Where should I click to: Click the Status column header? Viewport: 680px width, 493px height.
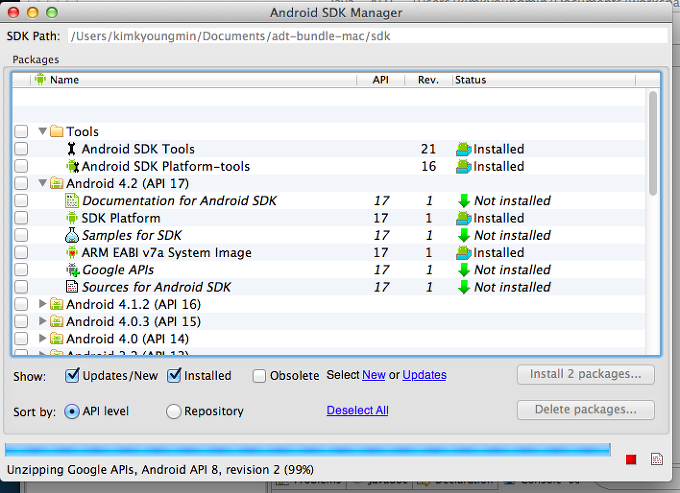point(544,80)
